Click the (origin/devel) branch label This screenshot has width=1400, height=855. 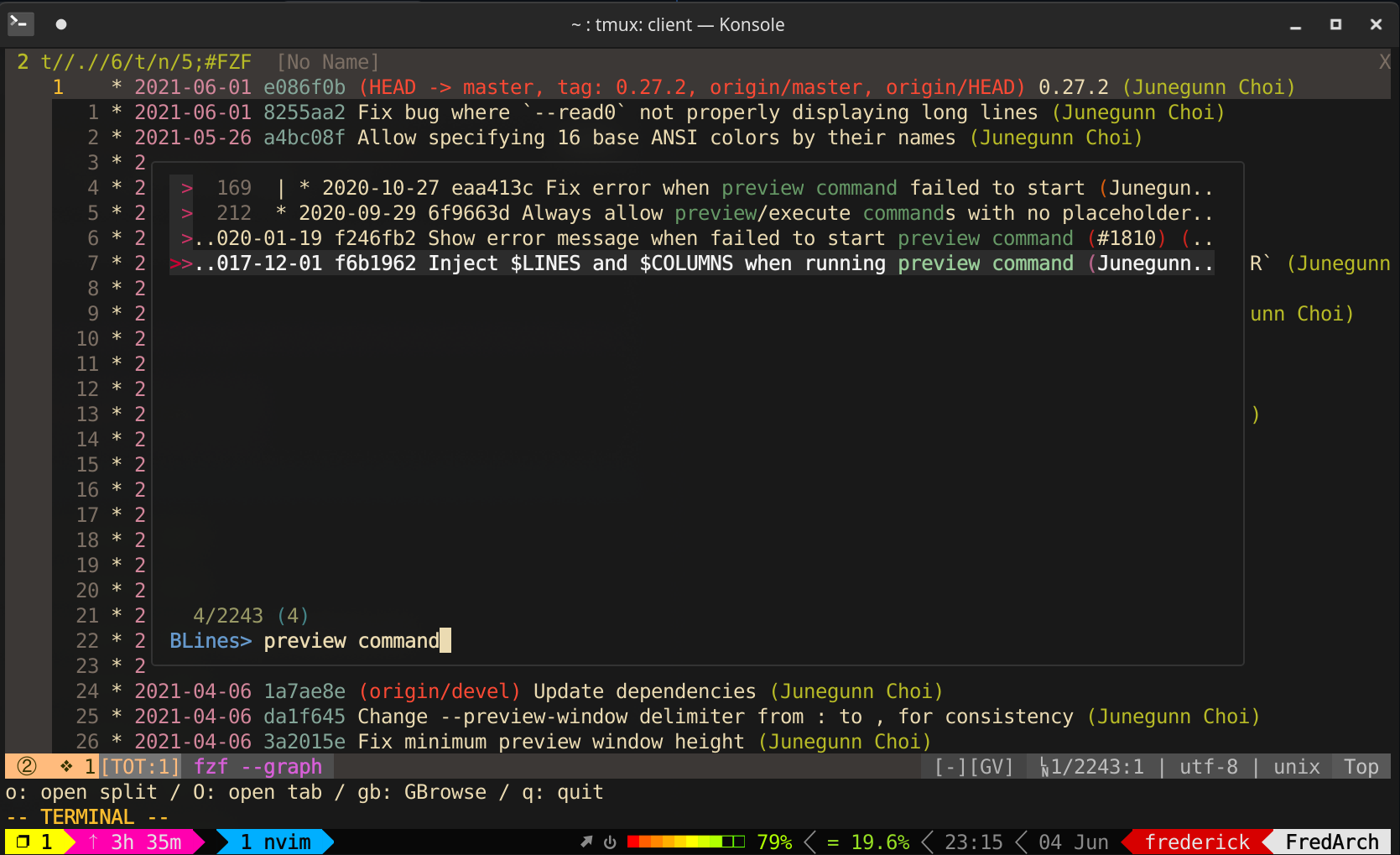tap(440, 691)
